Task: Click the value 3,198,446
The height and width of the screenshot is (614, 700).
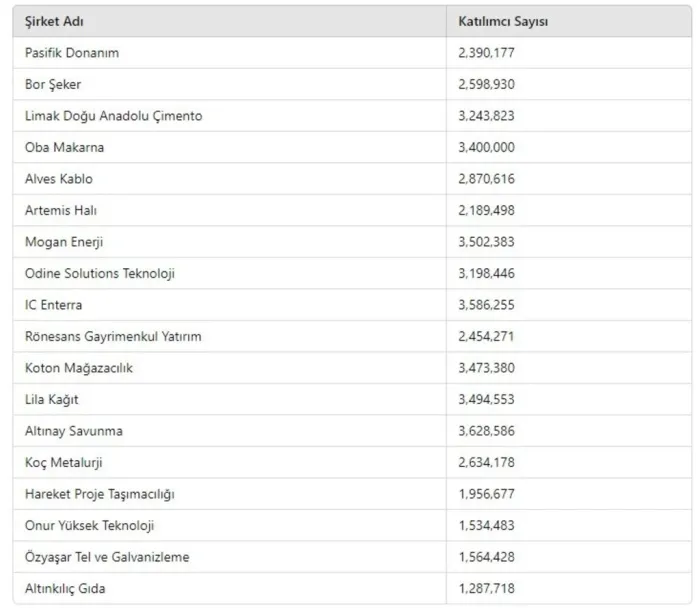Action: point(486,273)
